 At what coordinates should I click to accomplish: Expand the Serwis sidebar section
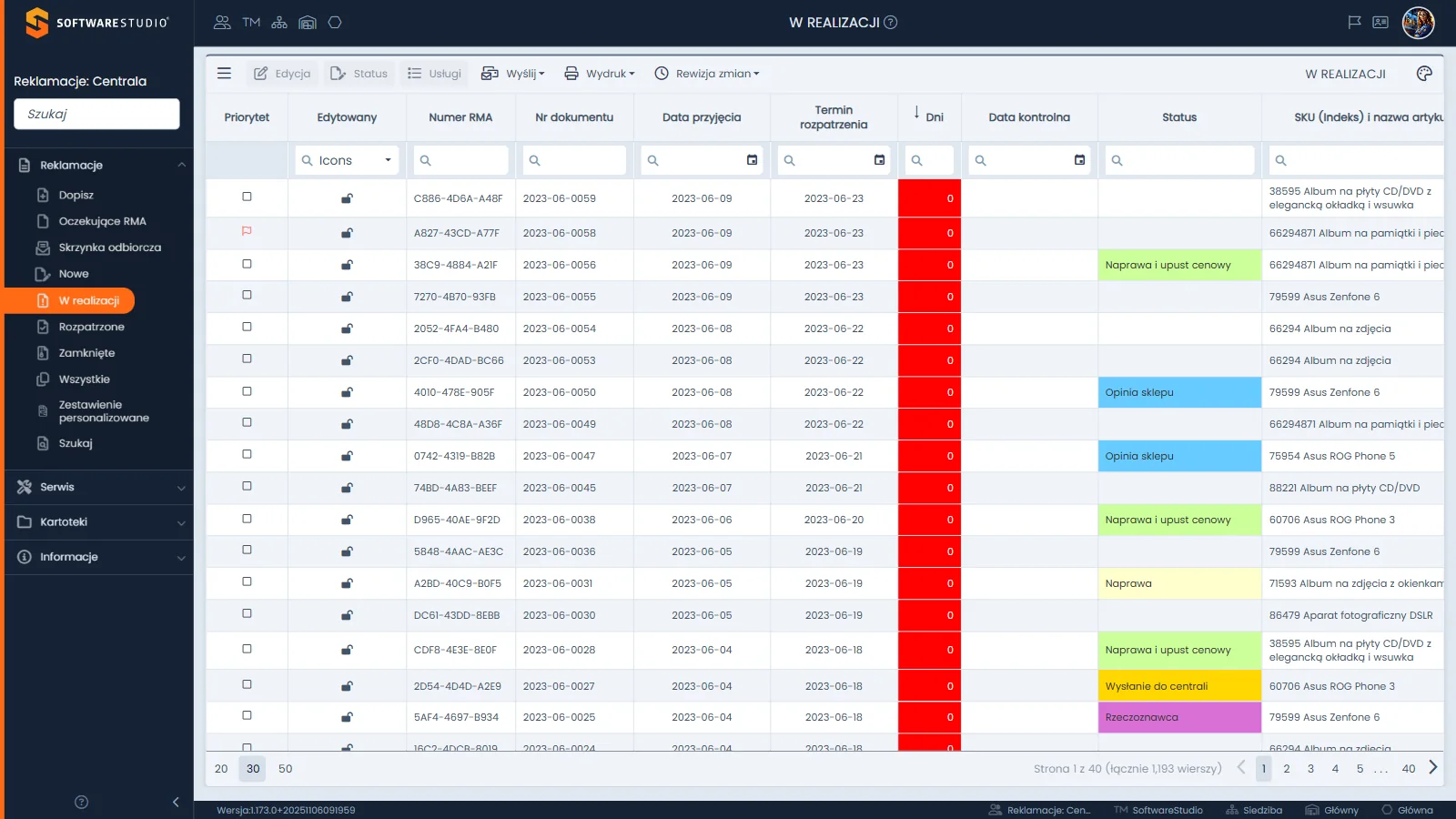(98, 487)
